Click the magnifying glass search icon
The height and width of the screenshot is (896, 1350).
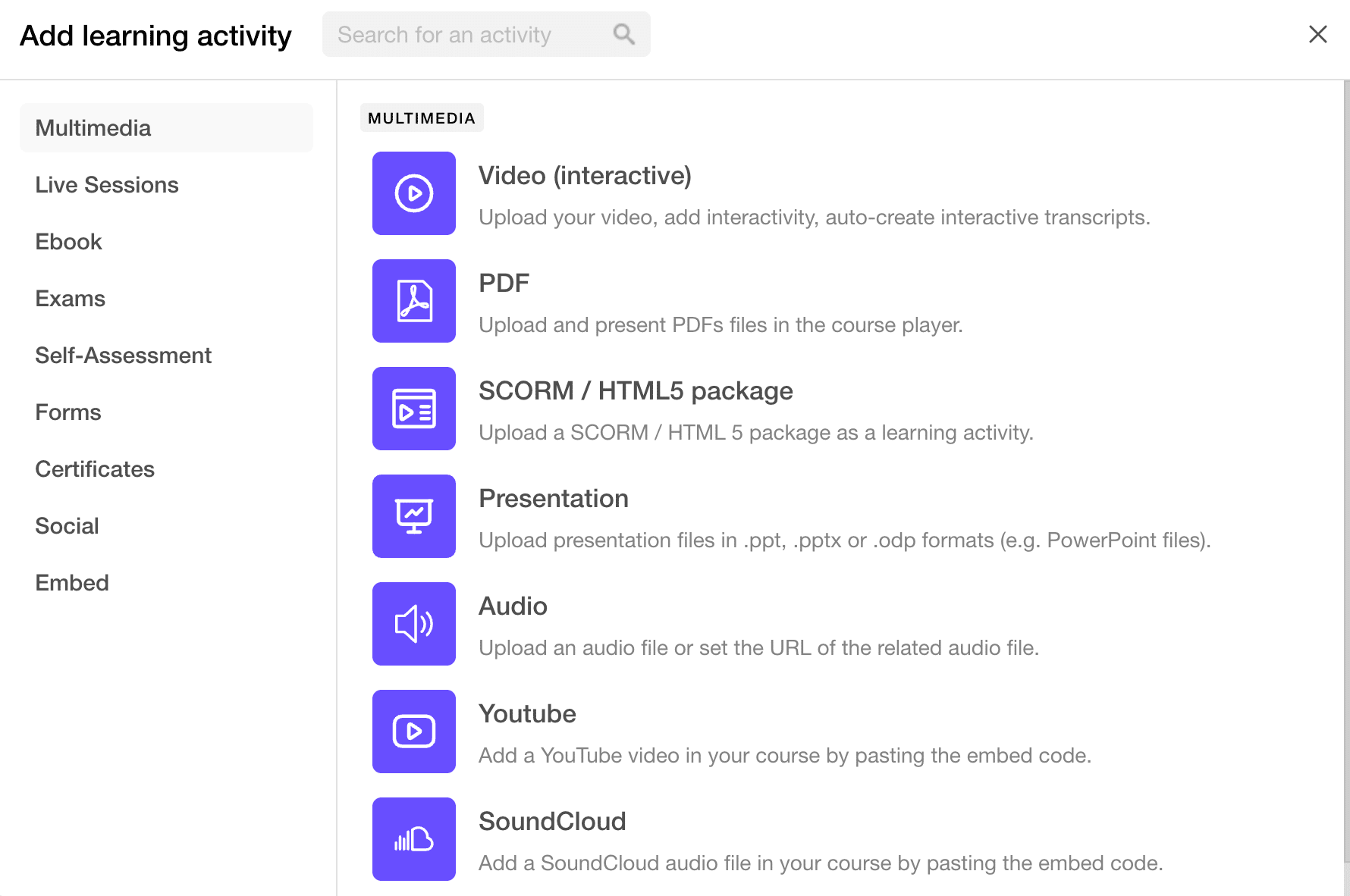(x=623, y=34)
